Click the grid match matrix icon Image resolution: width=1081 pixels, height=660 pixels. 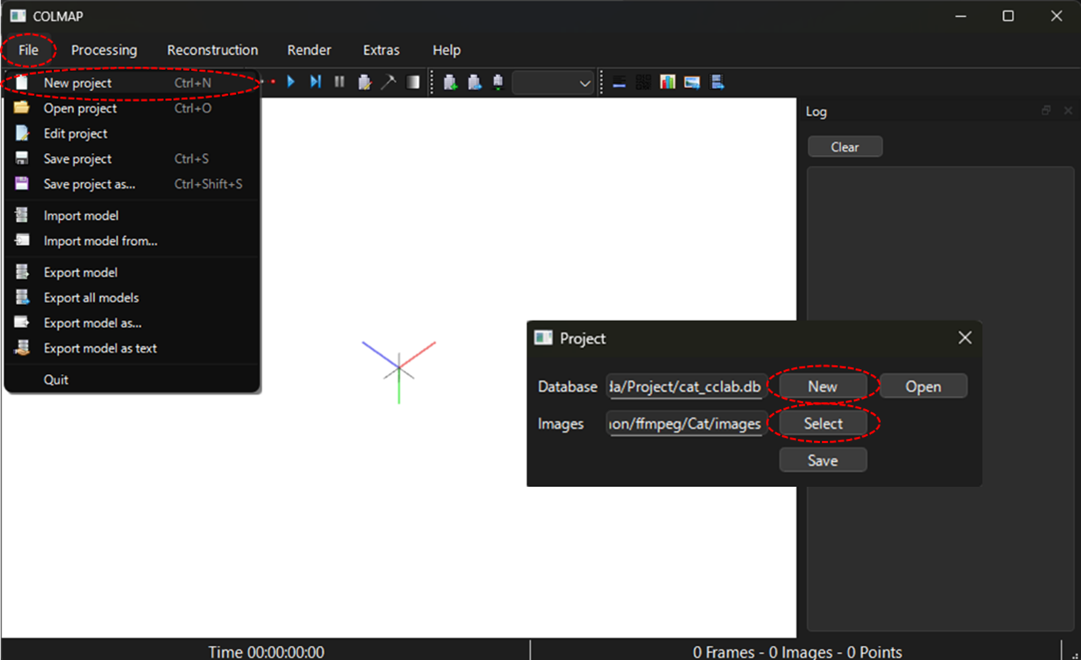pyautogui.click(x=643, y=82)
